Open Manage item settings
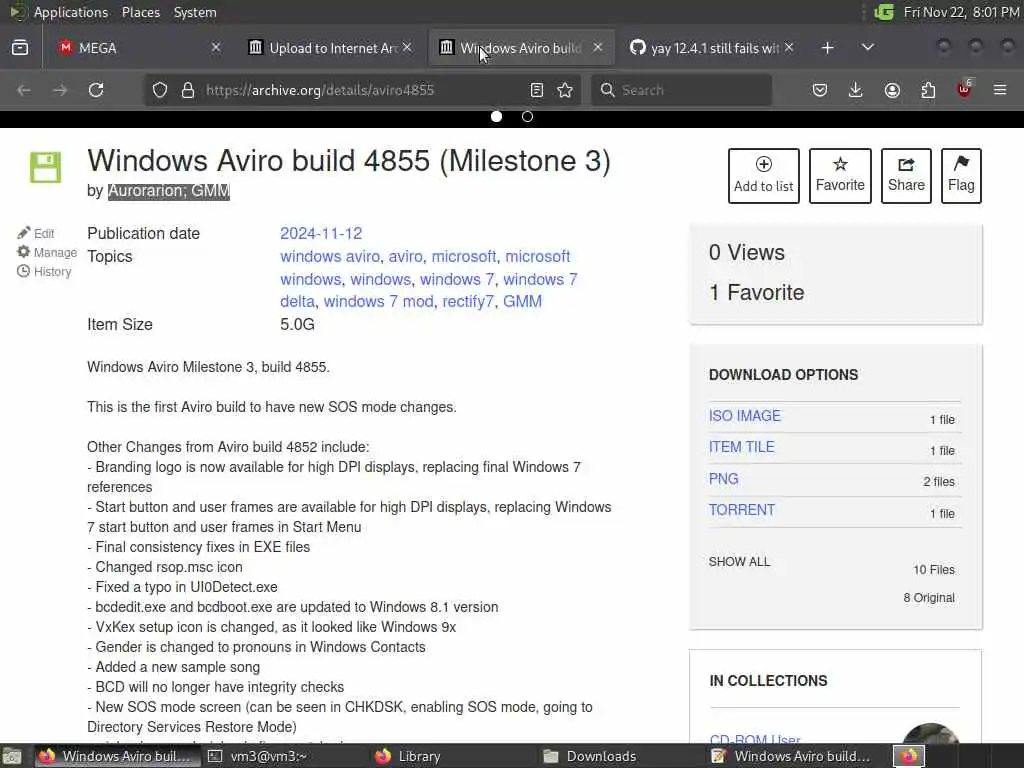This screenshot has height=768, width=1024. (x=47, y=252)
